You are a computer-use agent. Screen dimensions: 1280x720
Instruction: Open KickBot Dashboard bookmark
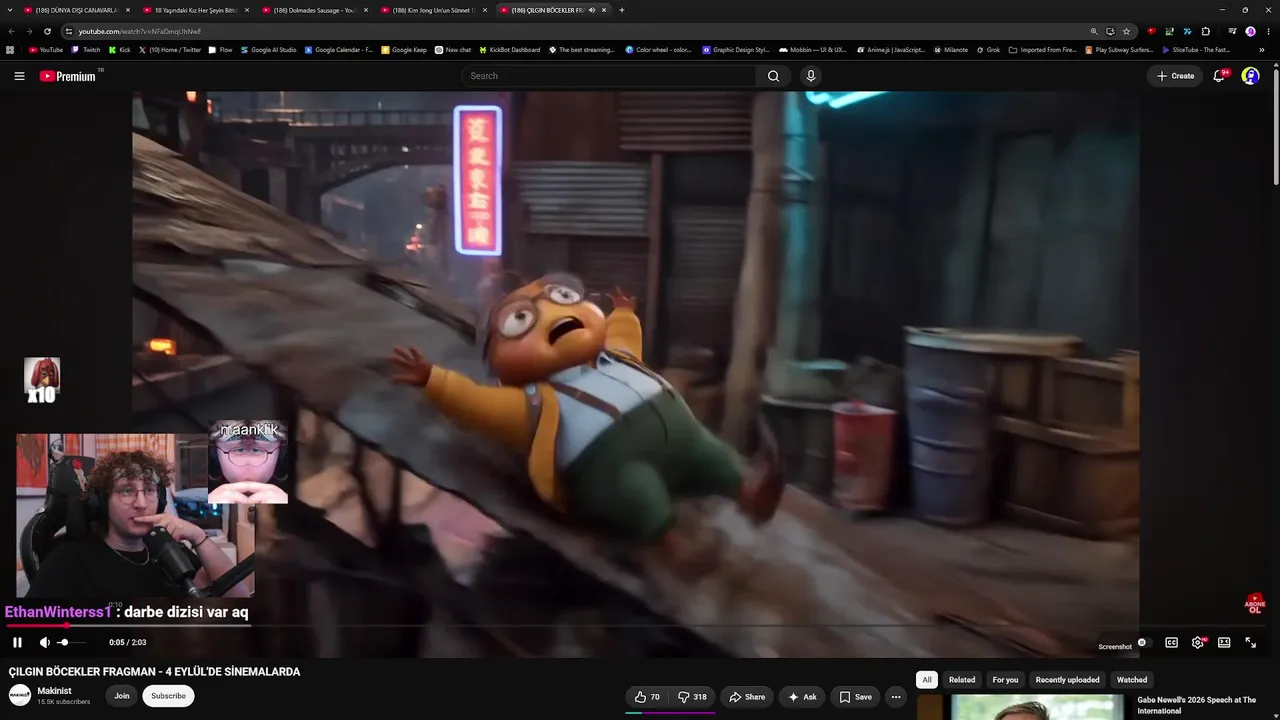pyautogui.click(x=509, y=50)
